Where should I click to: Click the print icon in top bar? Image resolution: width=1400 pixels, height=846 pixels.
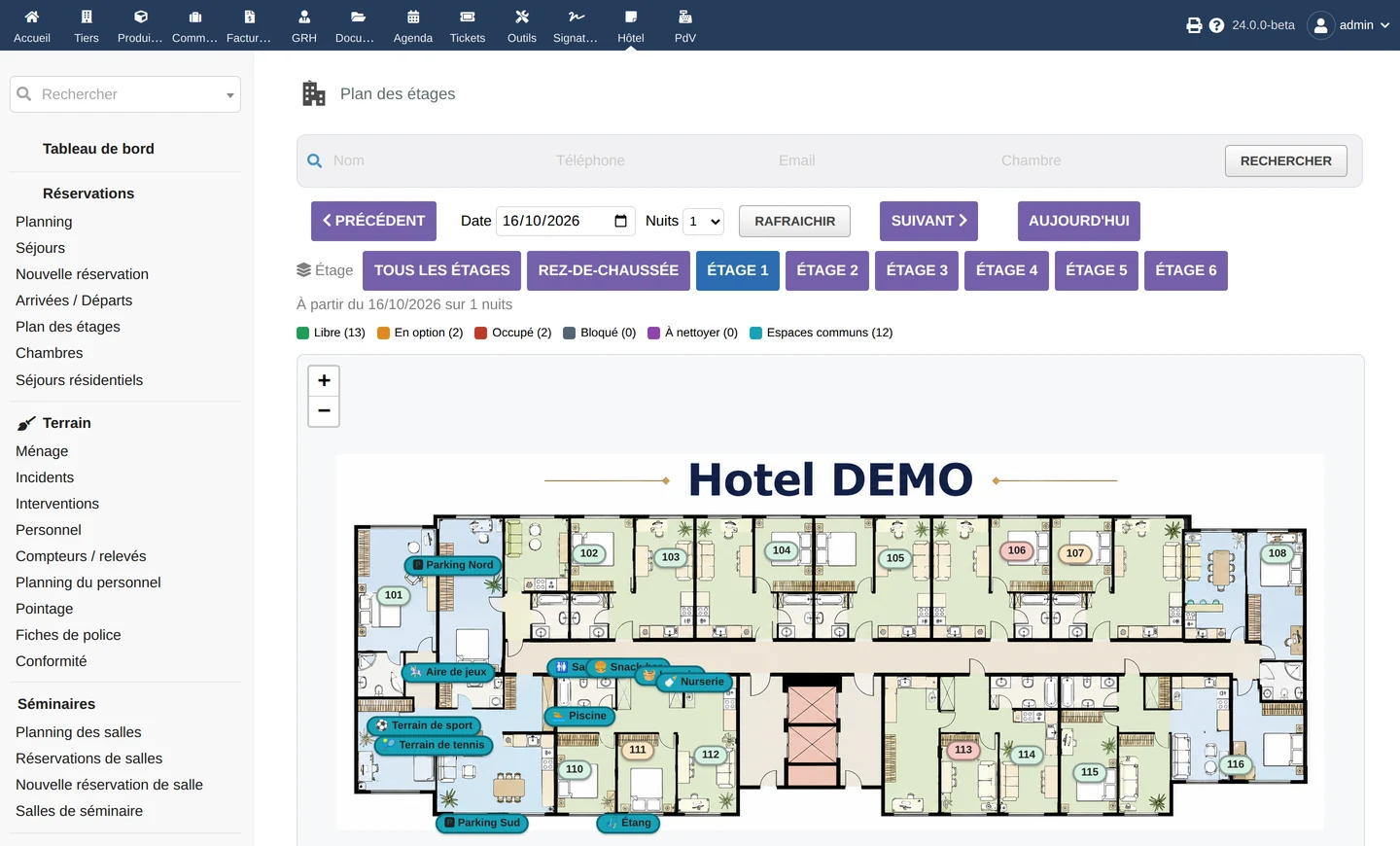(x=1194, y=25)
